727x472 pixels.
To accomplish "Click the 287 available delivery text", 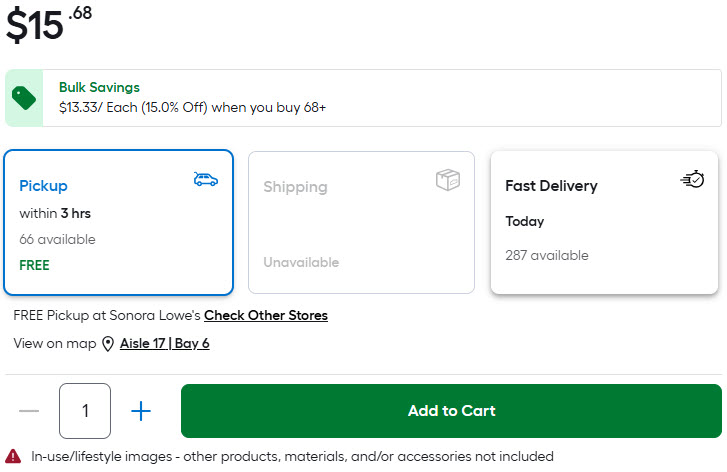I will [x=547, y=255].
